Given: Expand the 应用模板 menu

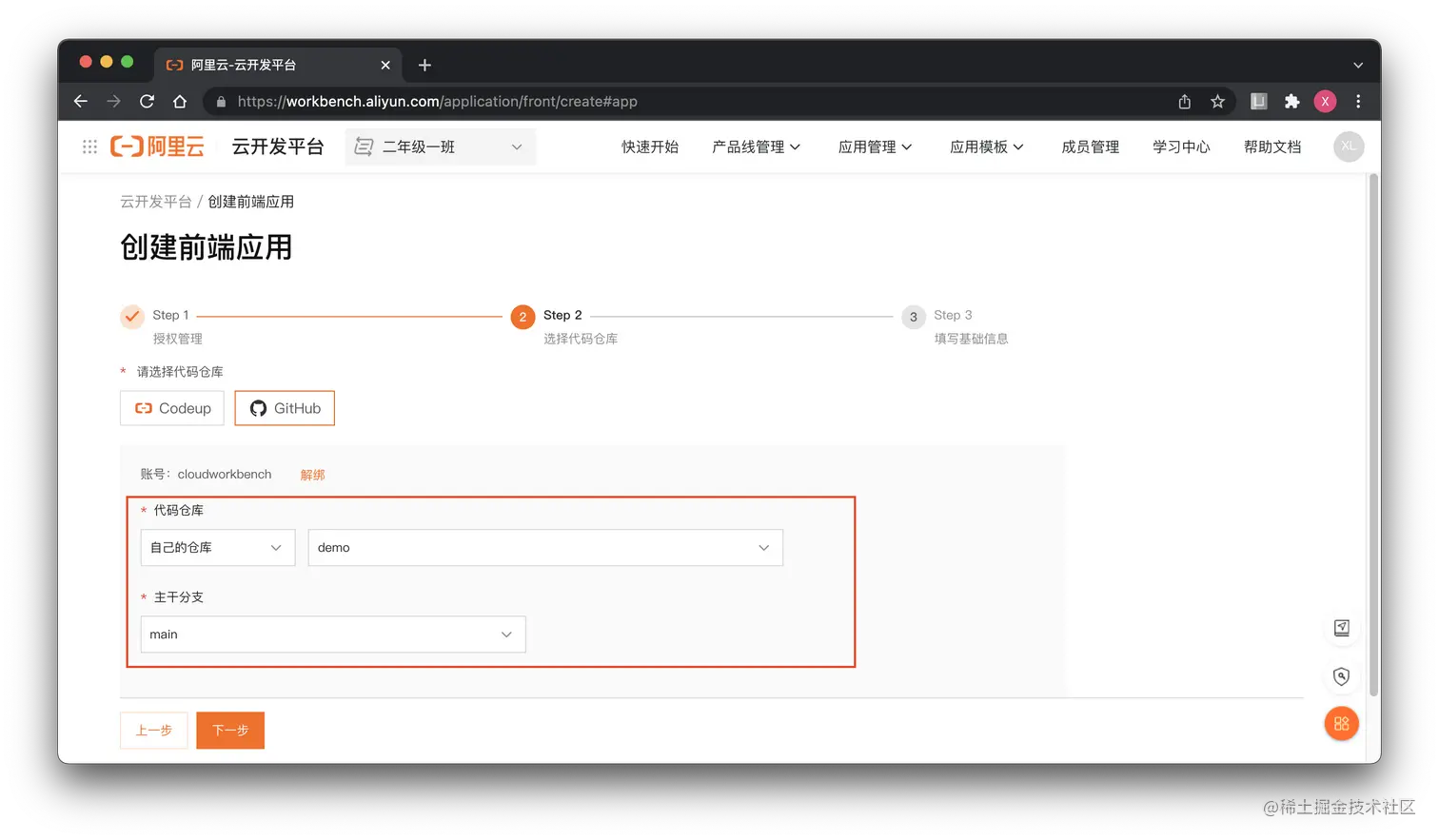Looking at the screenshot, I should point(987,147).
